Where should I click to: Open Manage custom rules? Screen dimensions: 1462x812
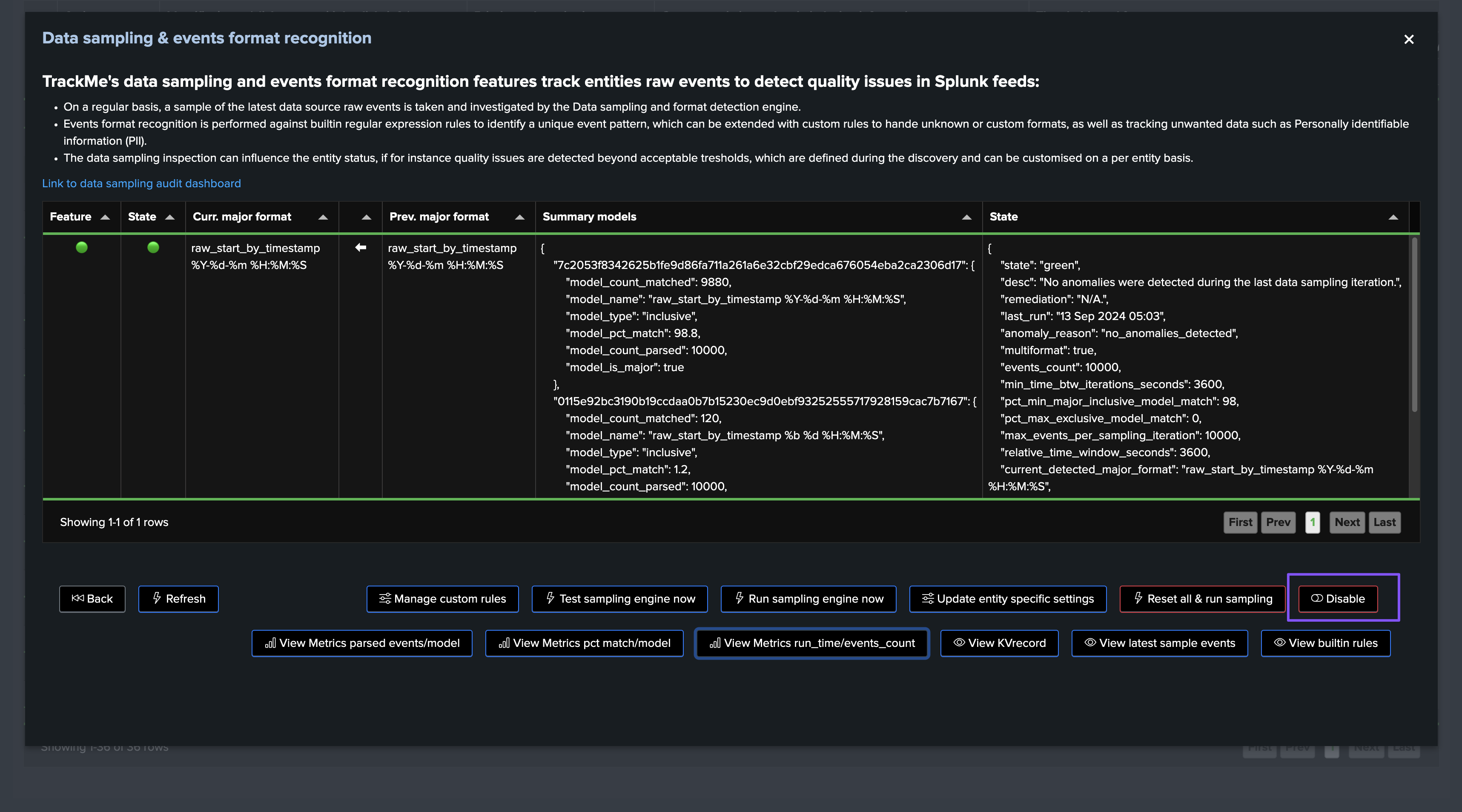[442, 599]
